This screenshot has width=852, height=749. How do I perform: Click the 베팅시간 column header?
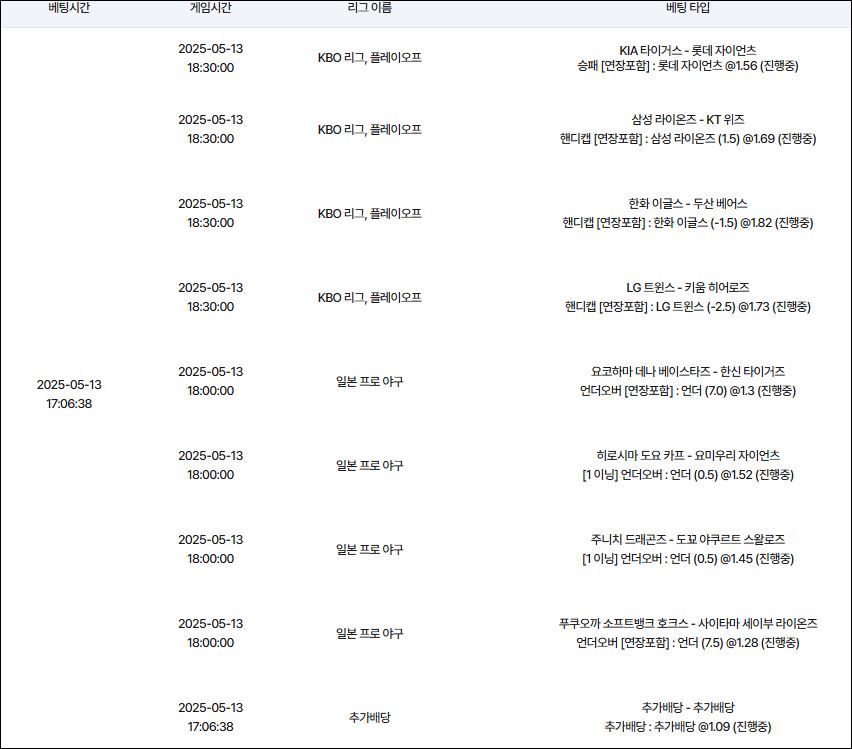[x=72, y=8]
